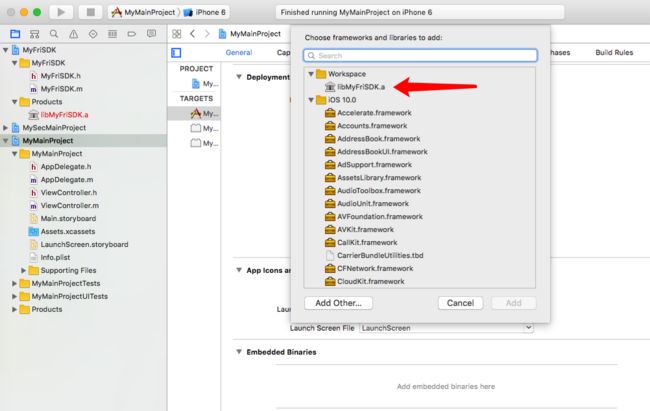Viewport: 650px width, 411px height.
Task: Collapse the MyMainProject project triangle
Action: pos(5,141)
